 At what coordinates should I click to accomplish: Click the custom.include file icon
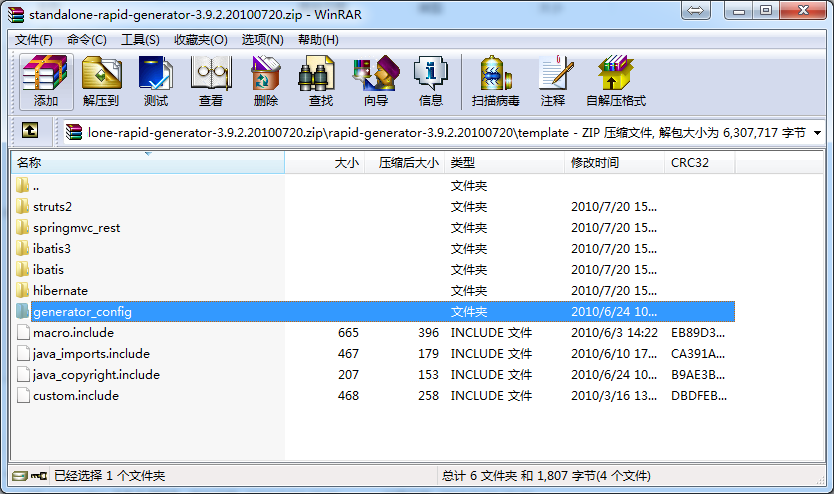point(23,396)
